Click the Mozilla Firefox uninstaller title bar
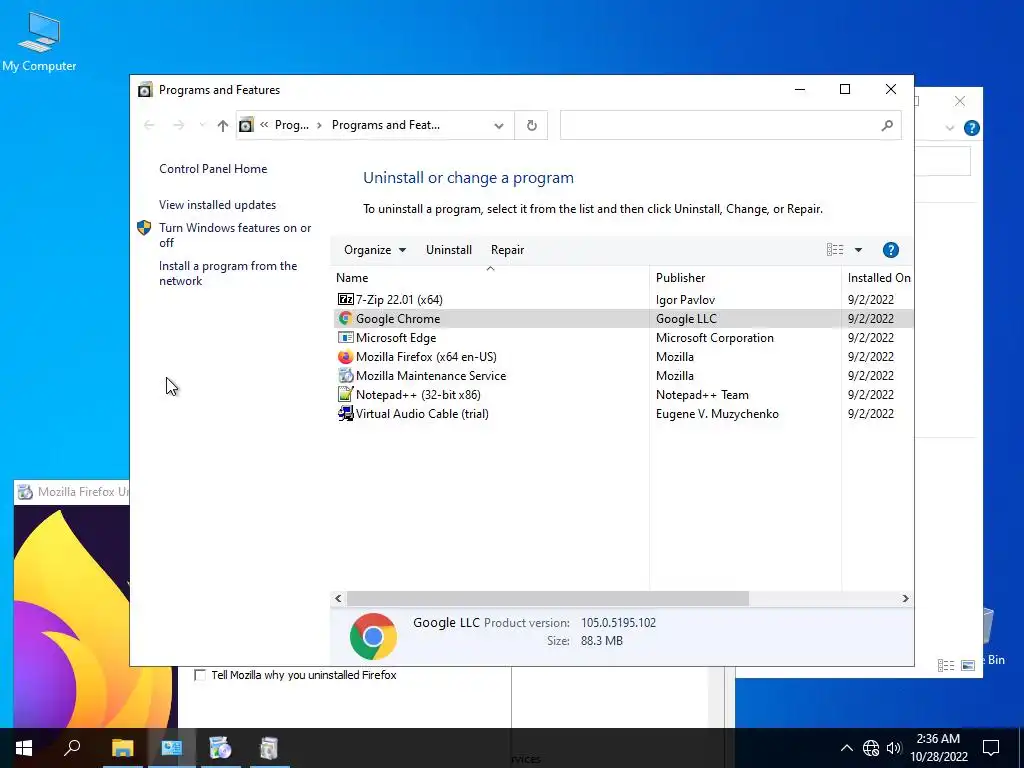The image size is (1024, 768). (x=71, y=492)
